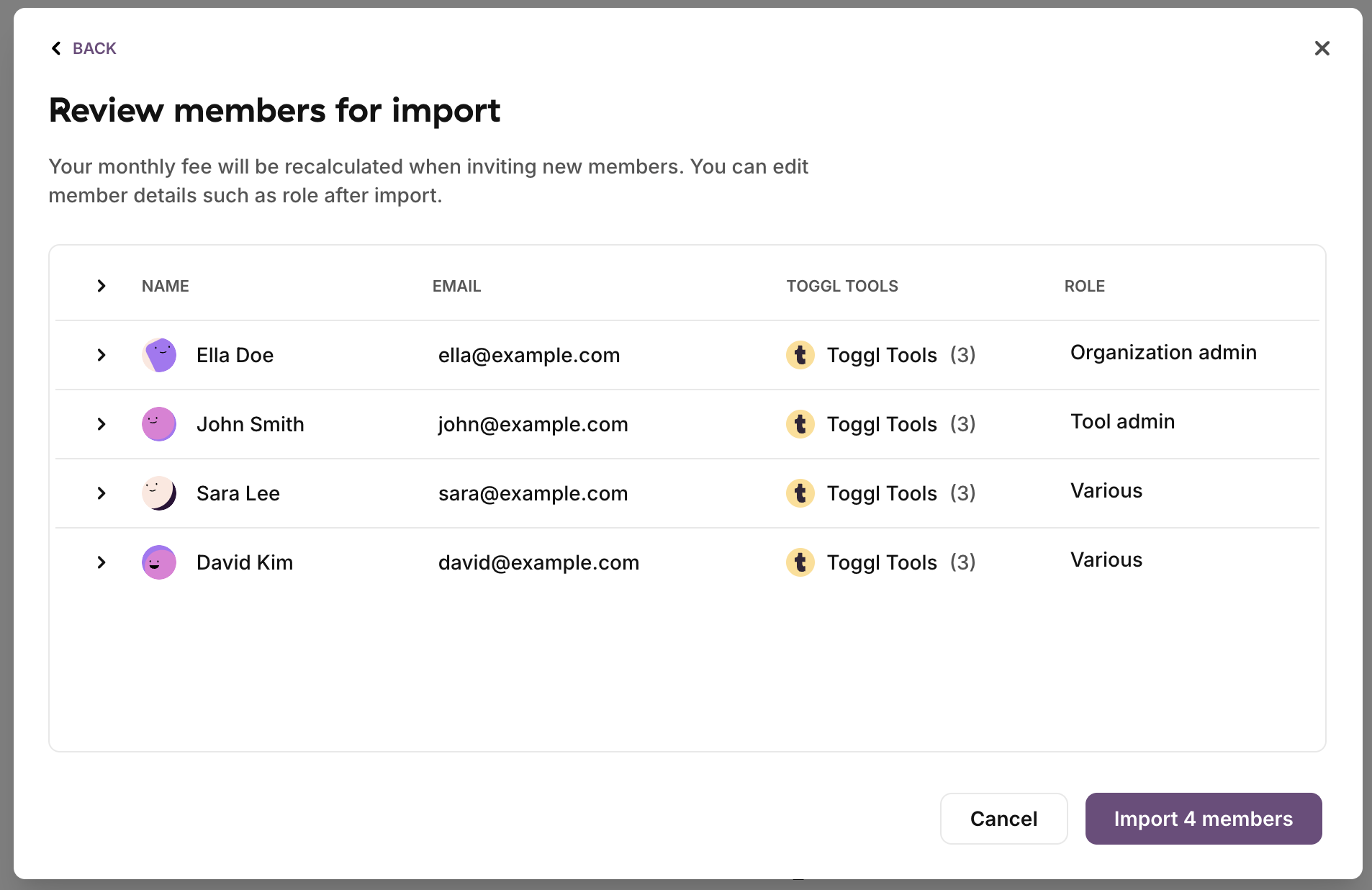Expand the David Kim row

coord(101,562)
